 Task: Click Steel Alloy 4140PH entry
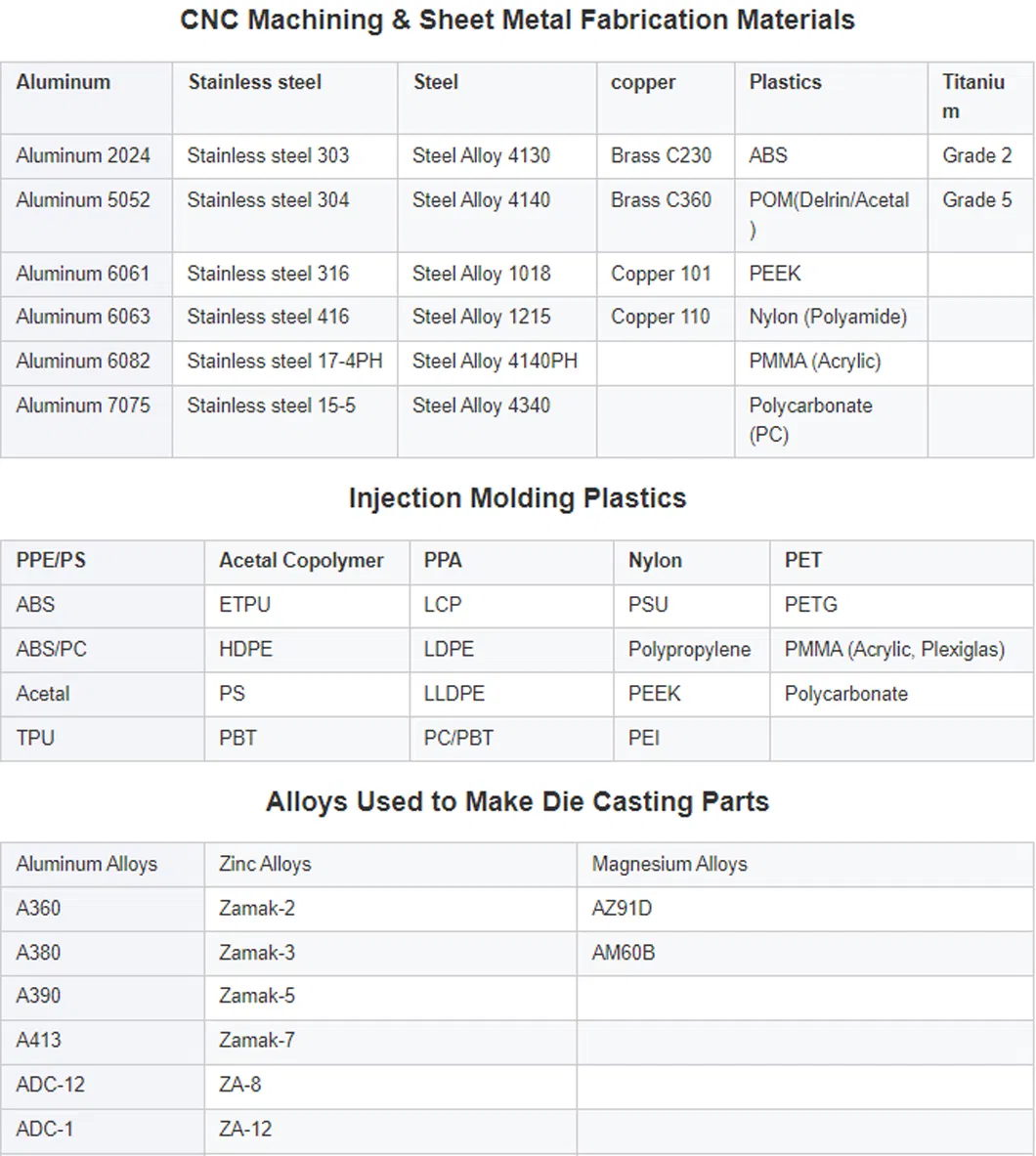click(495, 362)
